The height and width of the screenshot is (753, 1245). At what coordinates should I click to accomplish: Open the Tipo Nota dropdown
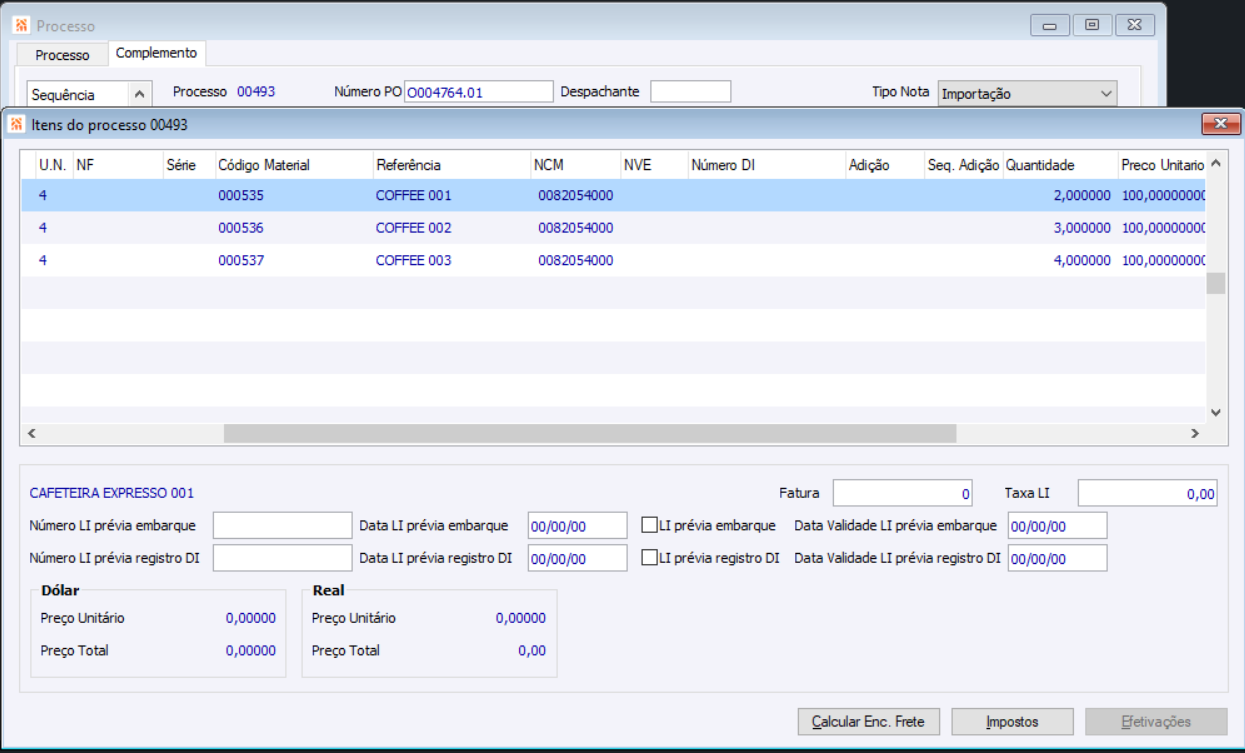click(x=1105, y=94)
